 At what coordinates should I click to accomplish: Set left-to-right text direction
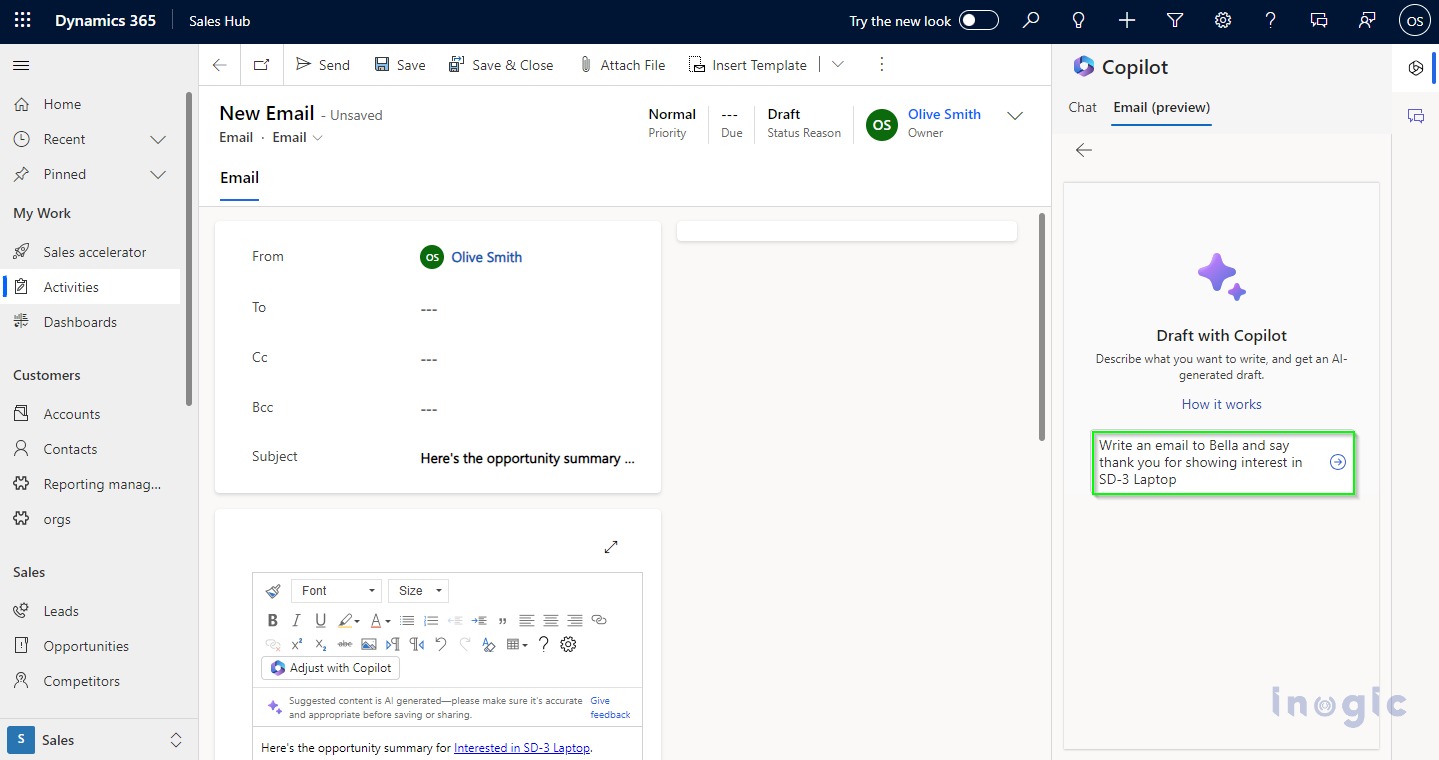(x=393, y=645)
